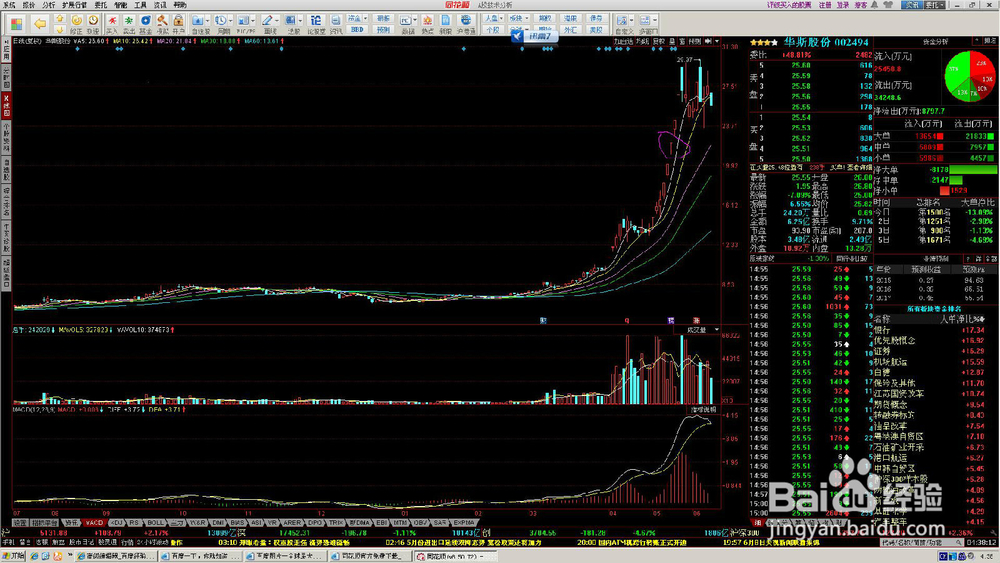Click the 开户 padlock toolbar icon
Screen dimensions: 1000x563
tap(179, 24)
